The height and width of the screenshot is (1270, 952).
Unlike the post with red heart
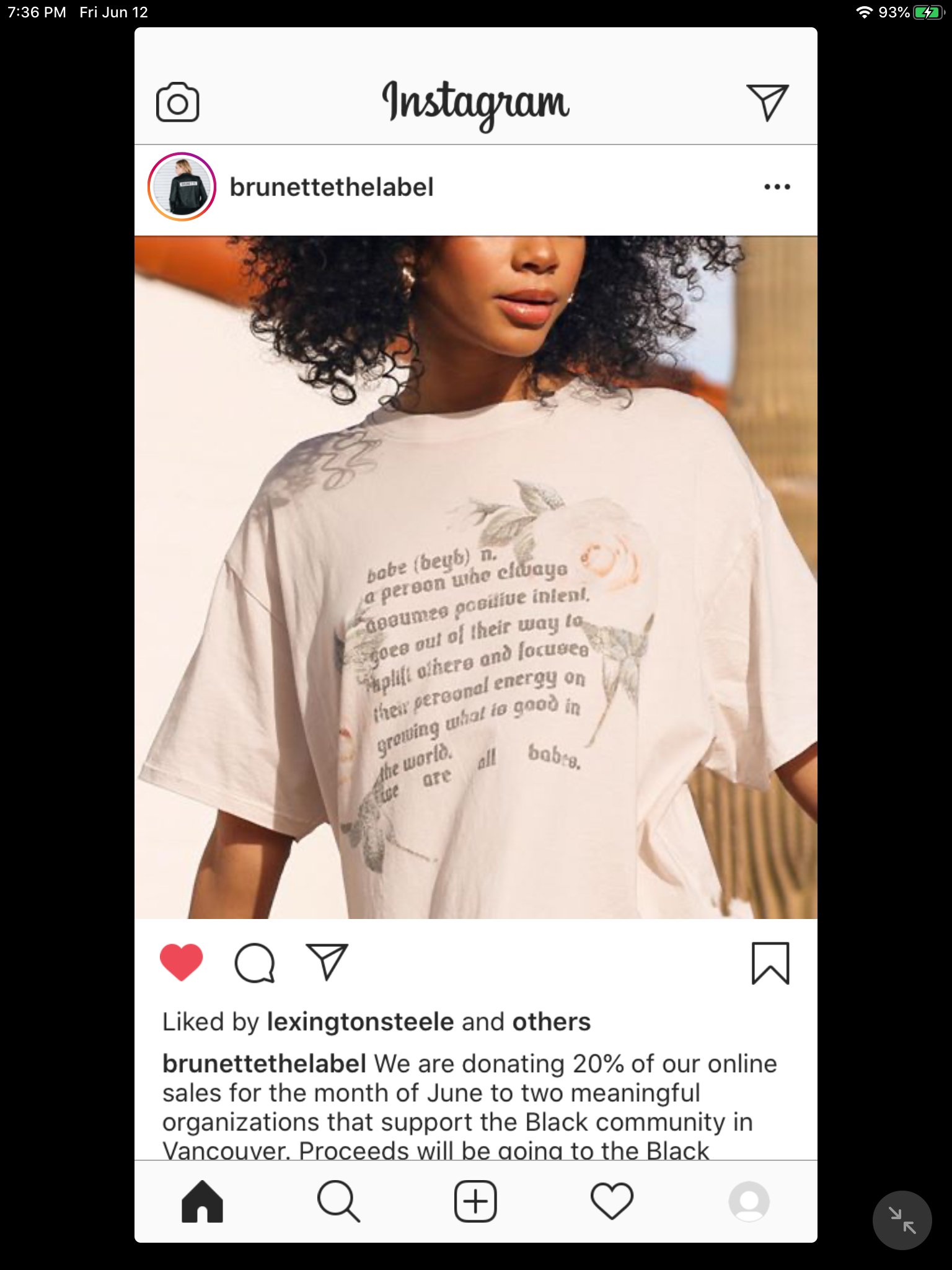pos(182,962)
